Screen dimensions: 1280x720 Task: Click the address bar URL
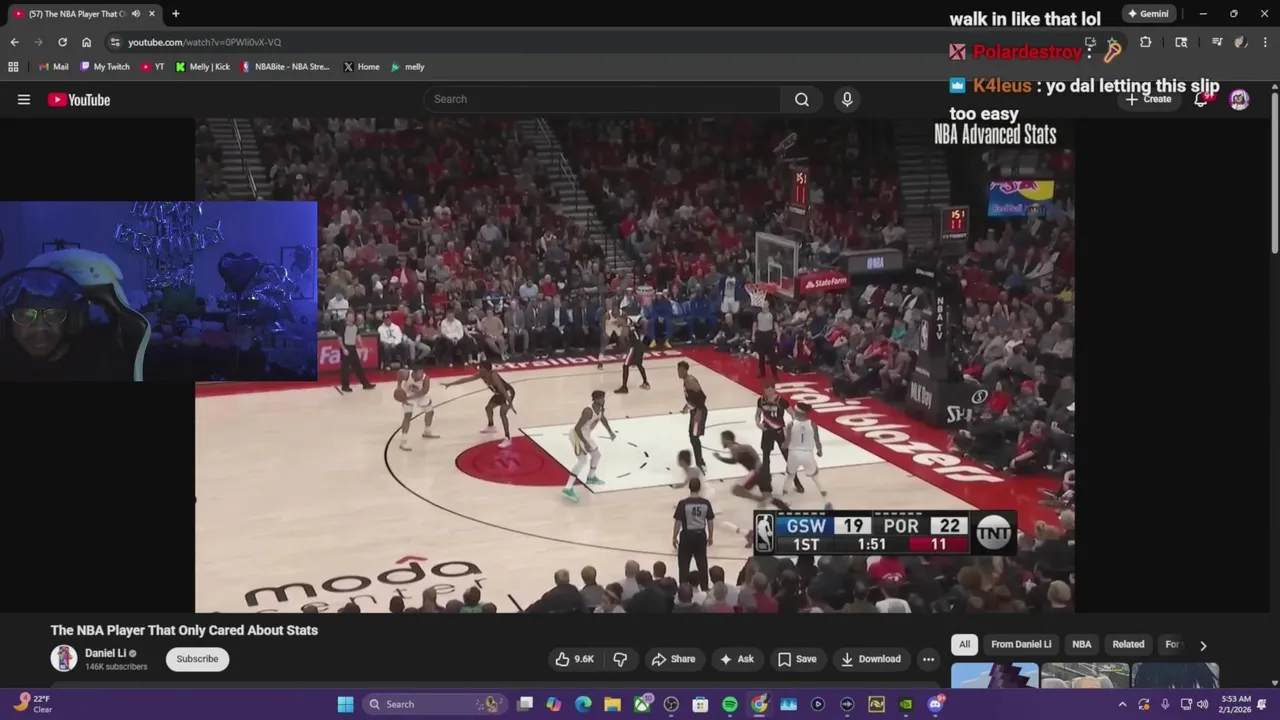204,42
